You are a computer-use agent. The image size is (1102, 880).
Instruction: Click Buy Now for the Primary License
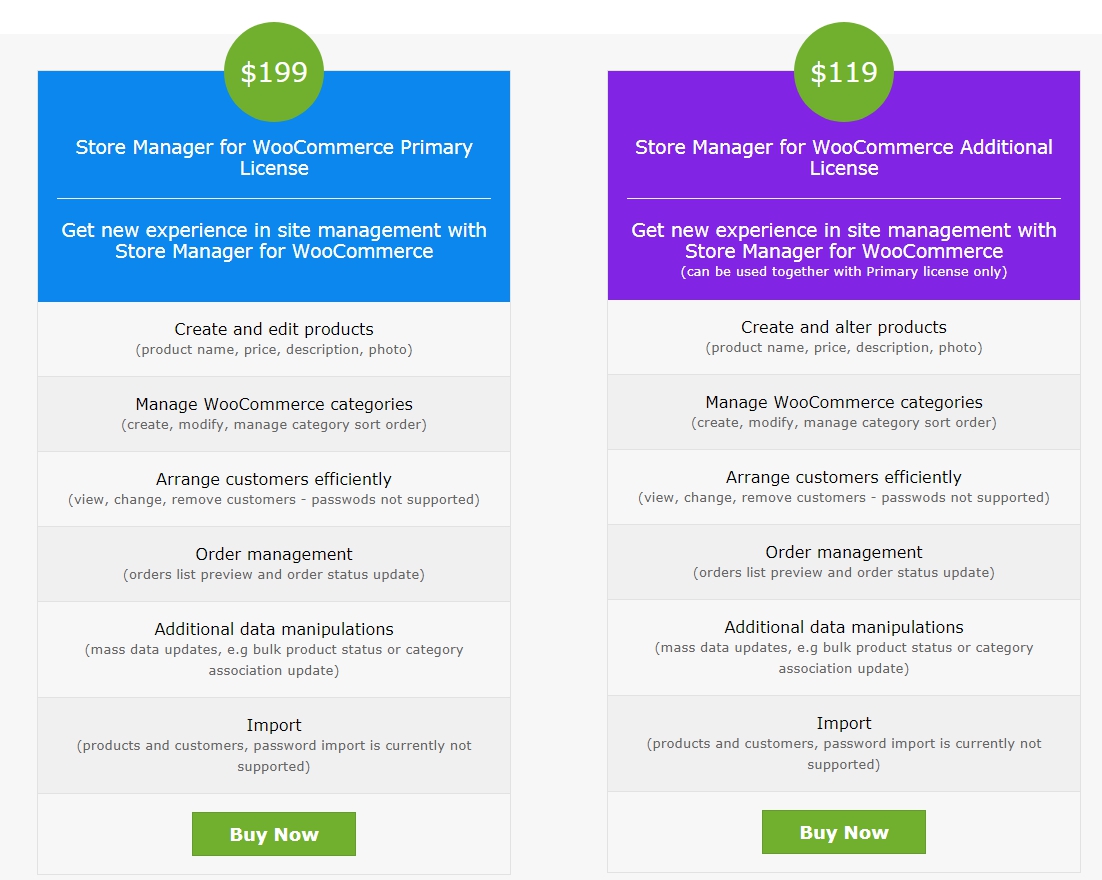[x=274, y=834]
